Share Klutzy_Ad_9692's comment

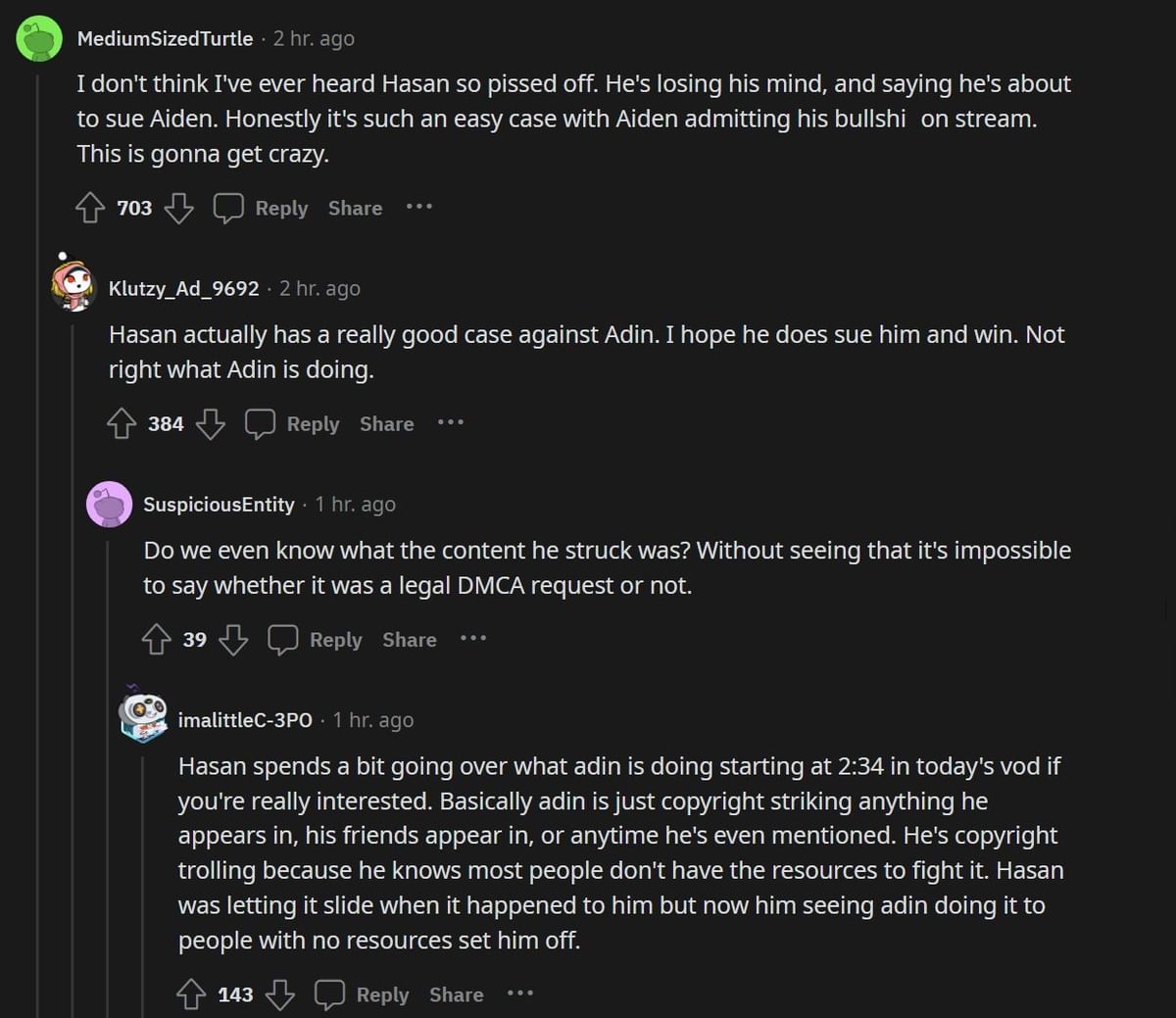tap(386, 423)
